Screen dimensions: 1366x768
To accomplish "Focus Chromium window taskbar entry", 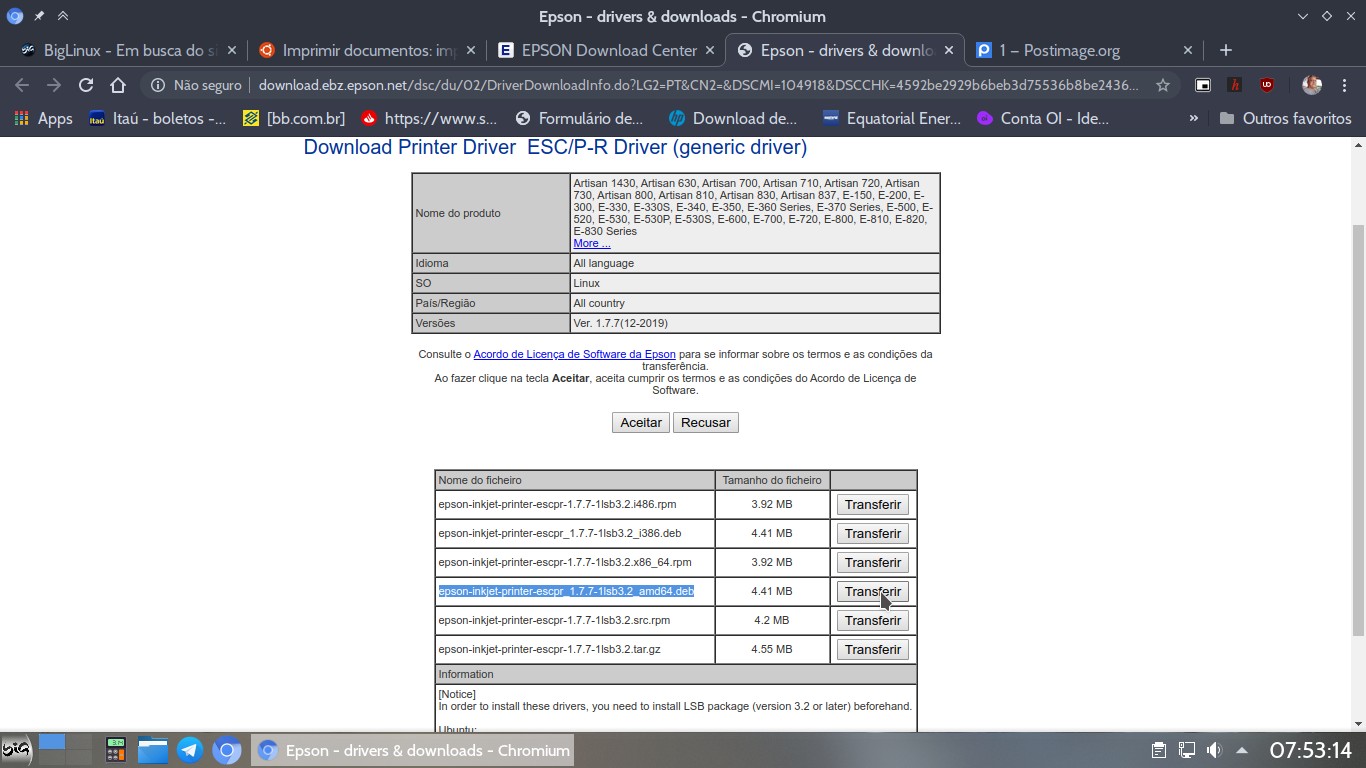I will tap(413, 750).
